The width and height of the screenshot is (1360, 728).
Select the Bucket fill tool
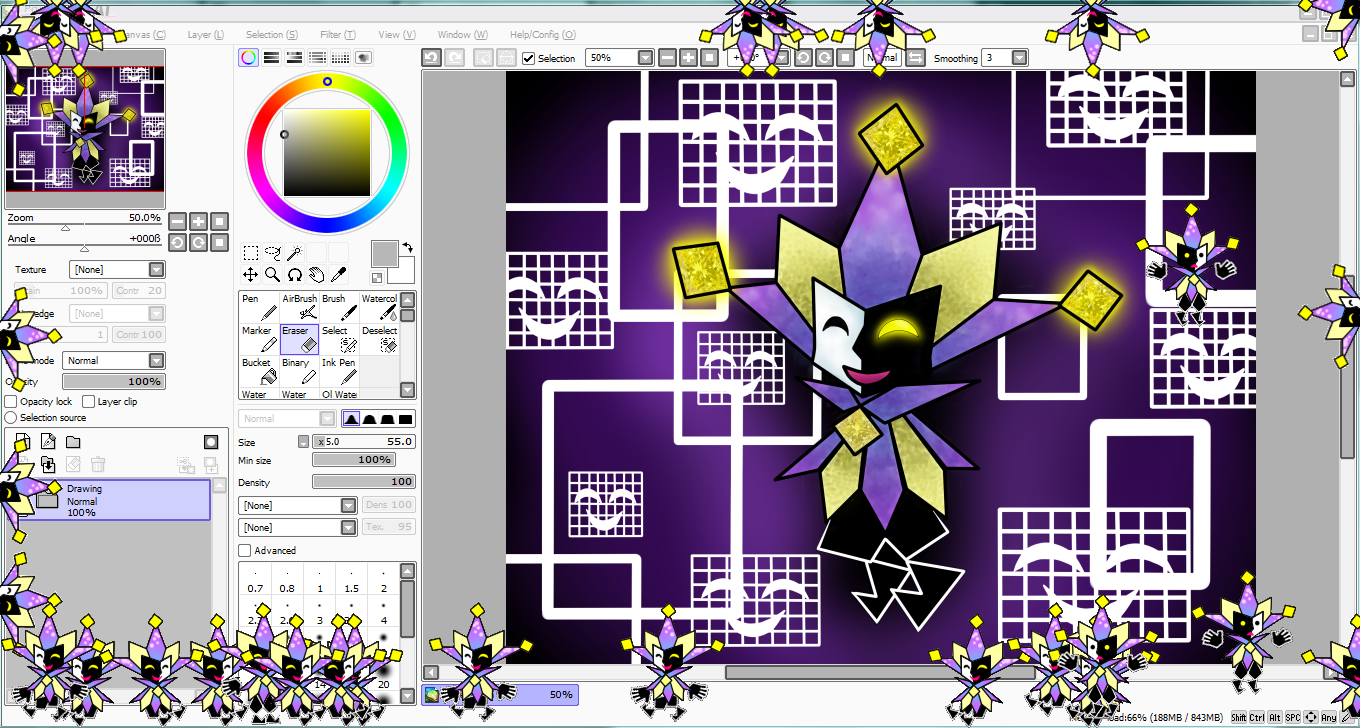(257, 369)
